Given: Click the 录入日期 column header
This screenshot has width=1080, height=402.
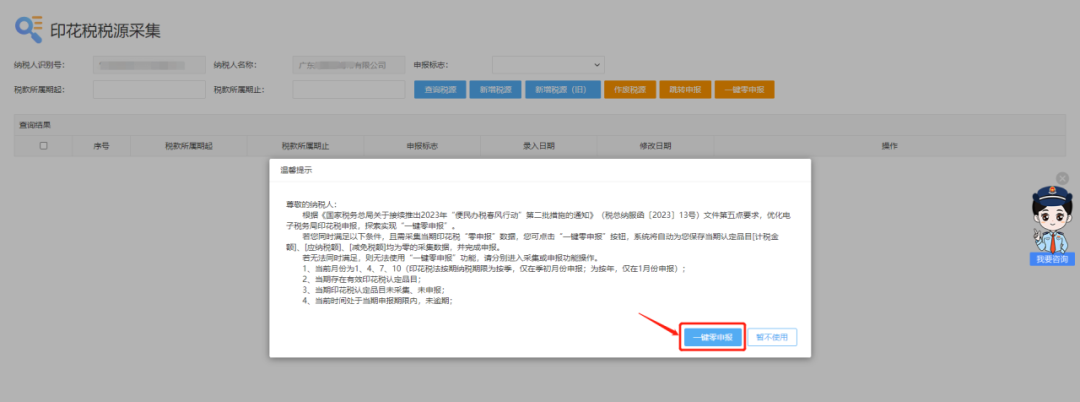Looking at the screenshot, I should point(539,146).
